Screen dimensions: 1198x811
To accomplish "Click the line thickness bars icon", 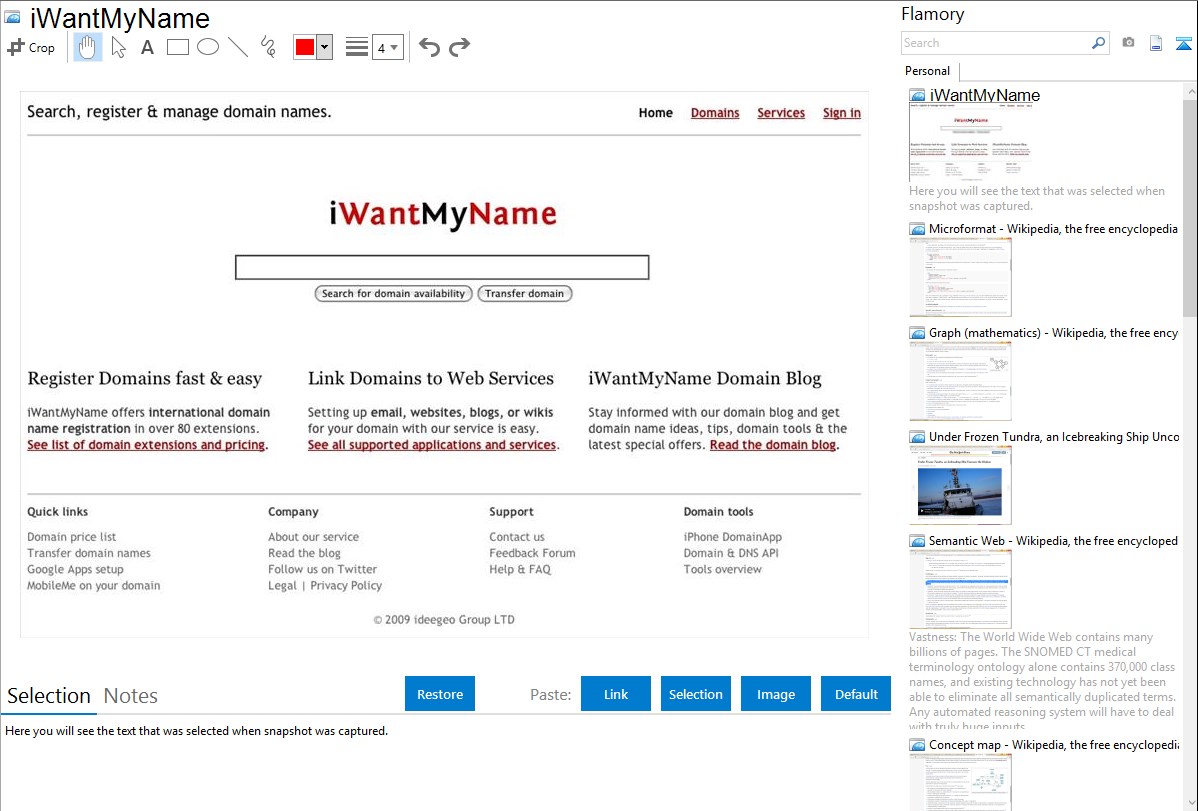I will [357, 47].
